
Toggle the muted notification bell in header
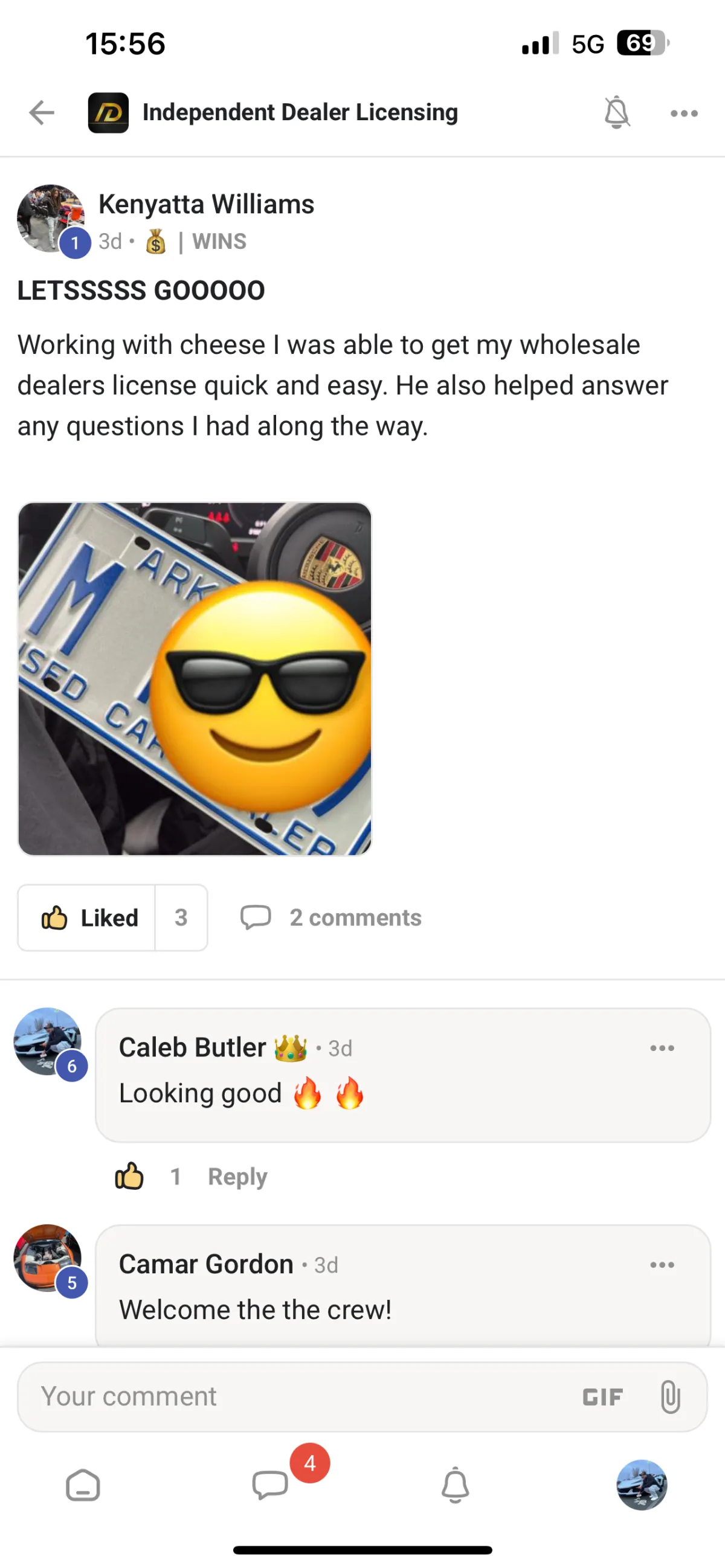(x=616, y=112)
